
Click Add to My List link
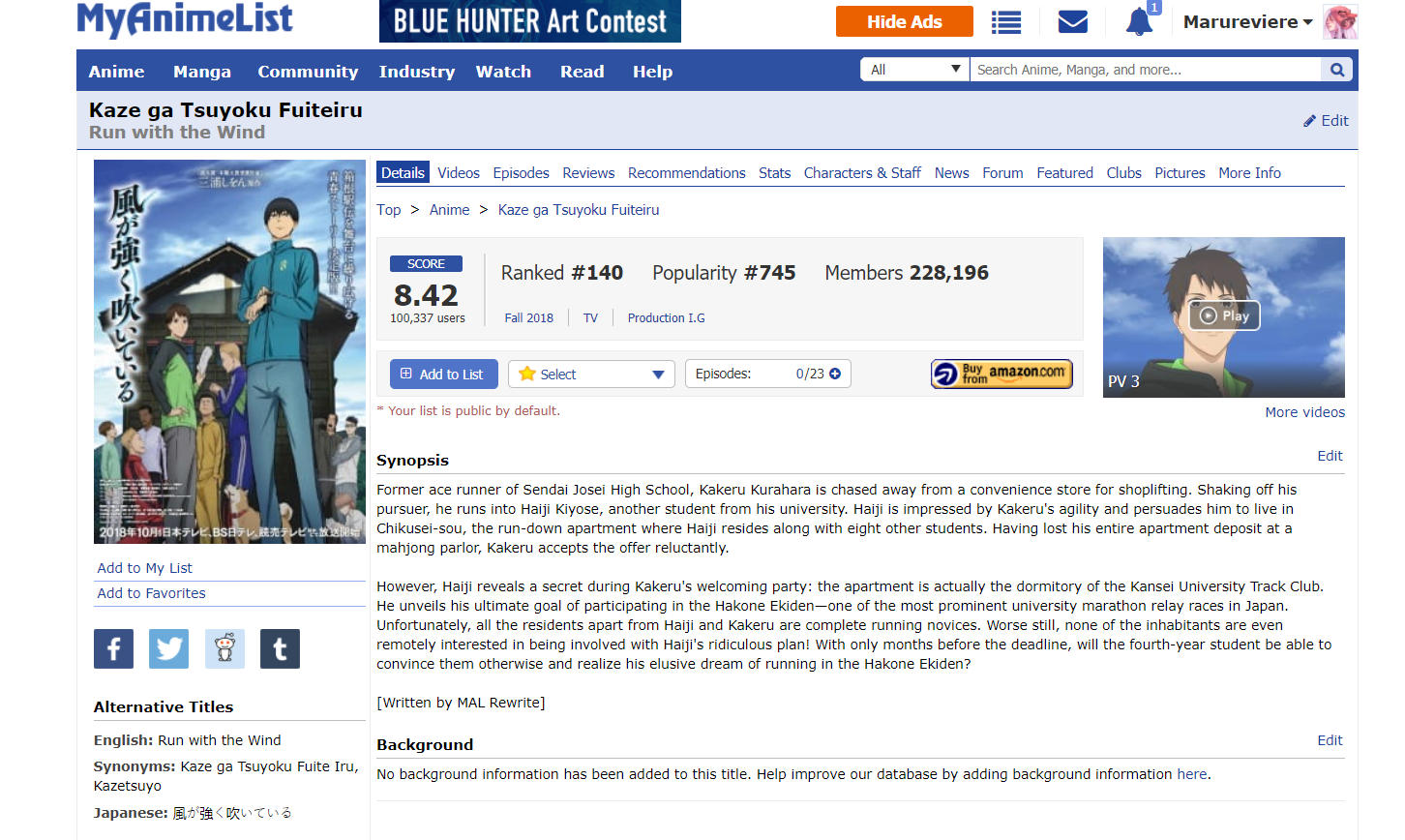point(145,568)
